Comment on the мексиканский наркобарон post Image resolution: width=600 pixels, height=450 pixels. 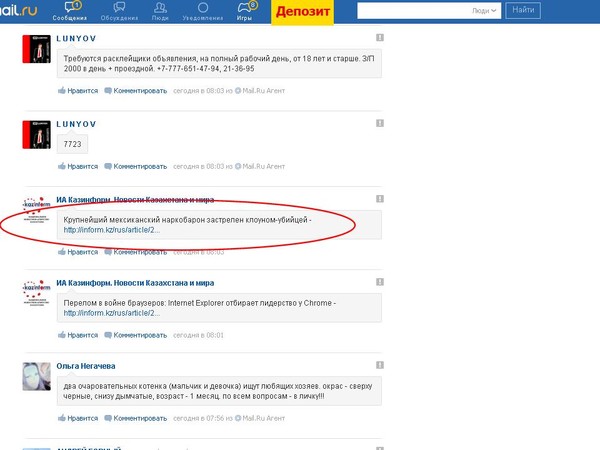(136, 252)
